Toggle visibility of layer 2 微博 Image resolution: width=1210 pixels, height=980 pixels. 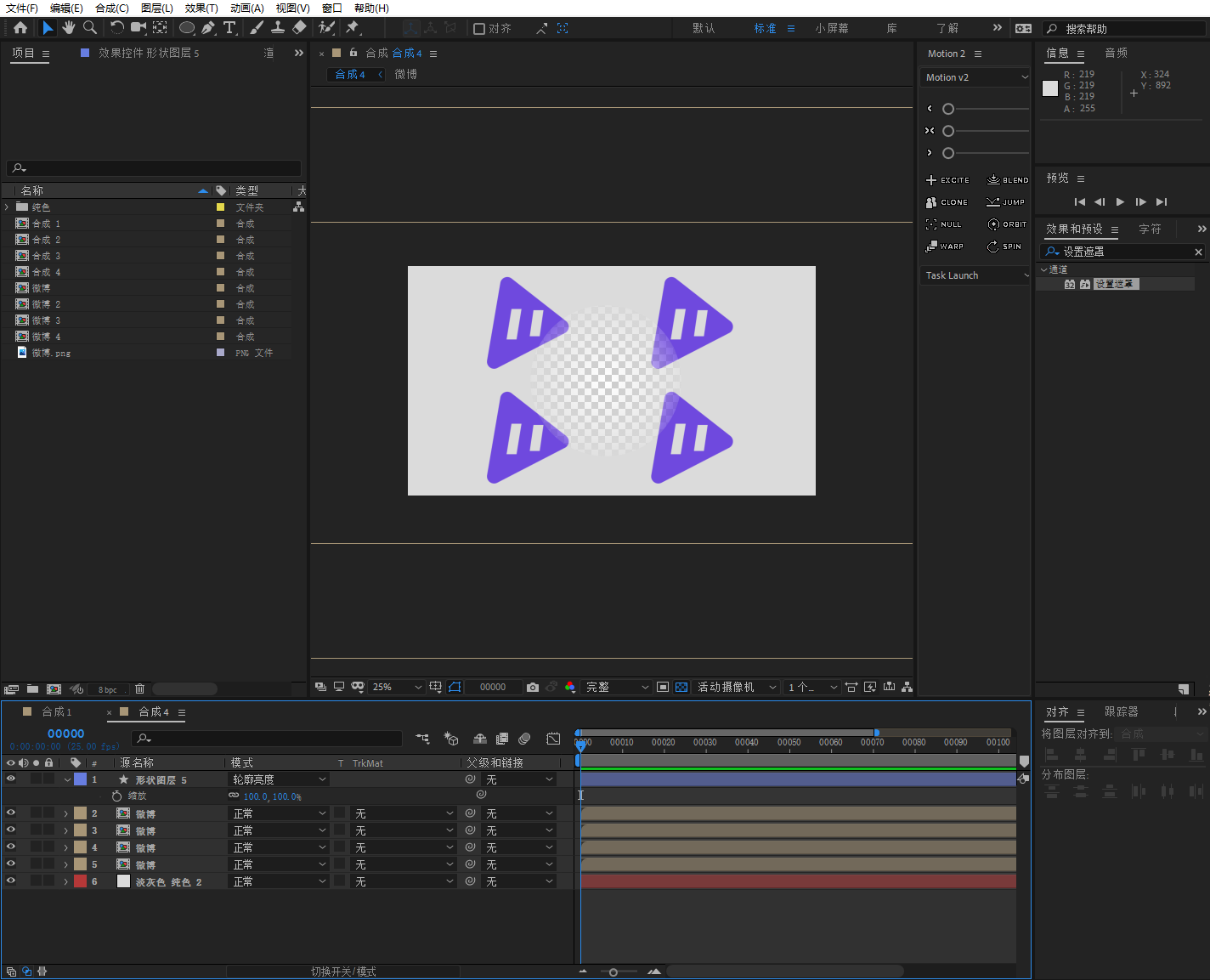coord(11,813)
